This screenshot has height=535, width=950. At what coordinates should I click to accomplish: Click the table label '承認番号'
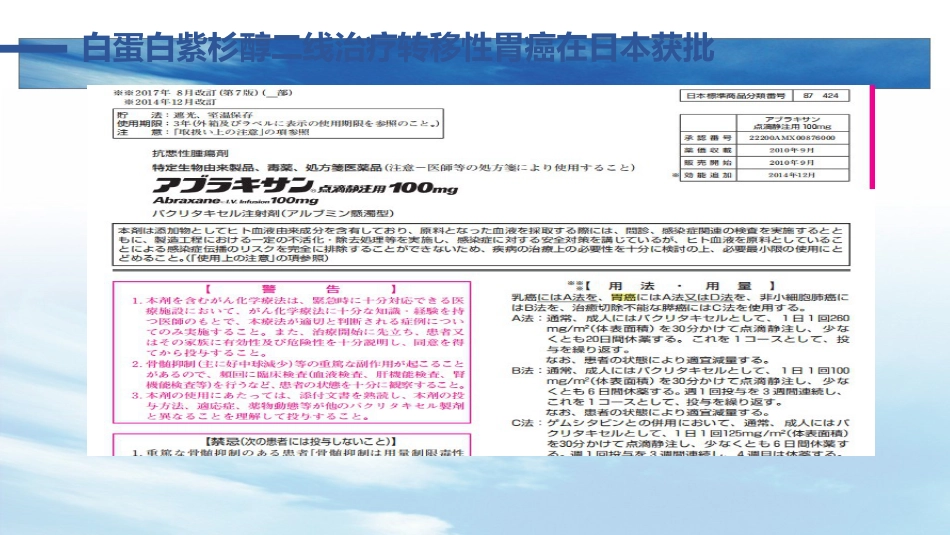[x=708, y=138]
